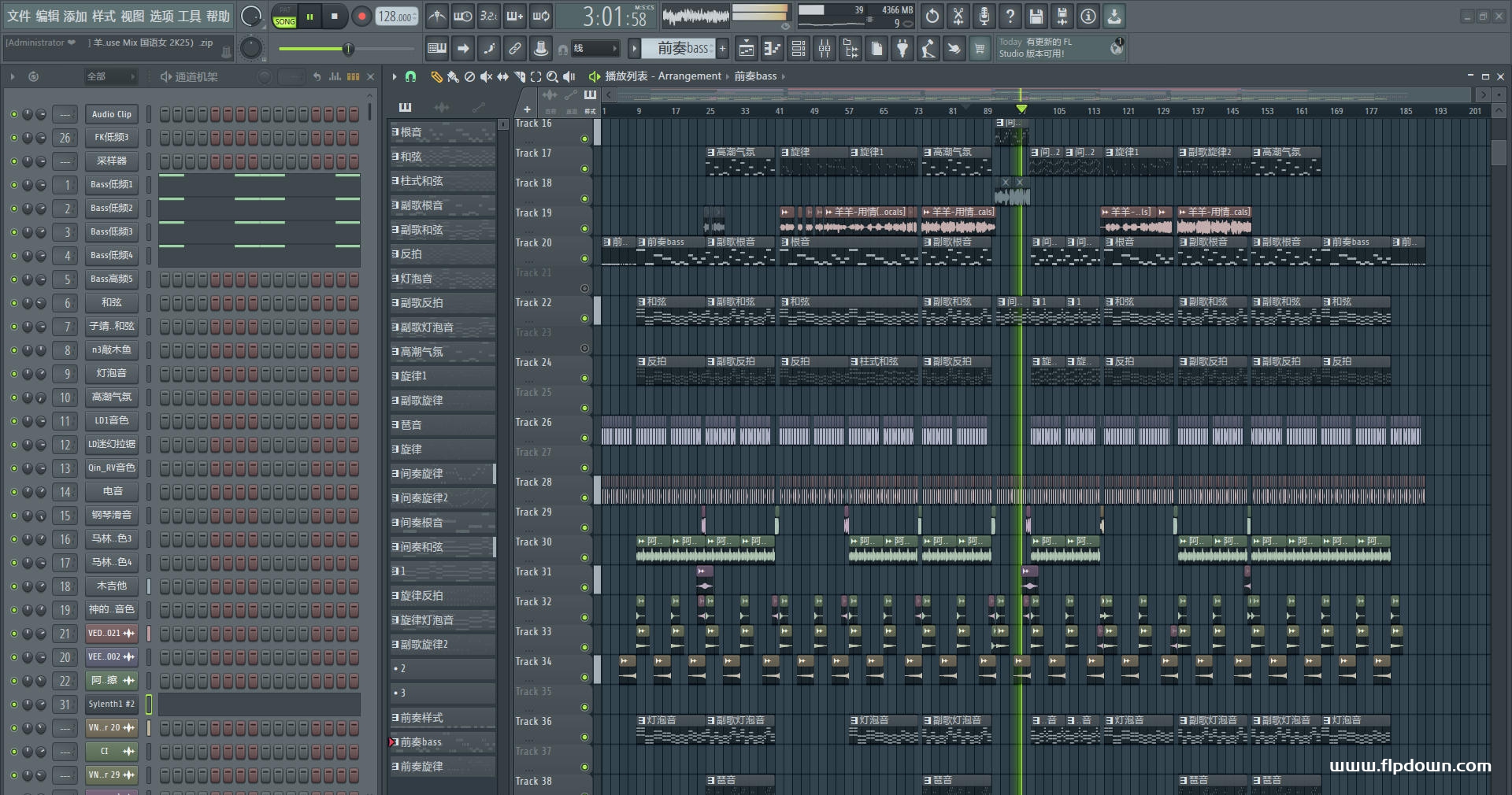Viewport: 1512px width, 795px height.
Task: Open the content library shopping cart icon
Action: [x=980, y=49]
